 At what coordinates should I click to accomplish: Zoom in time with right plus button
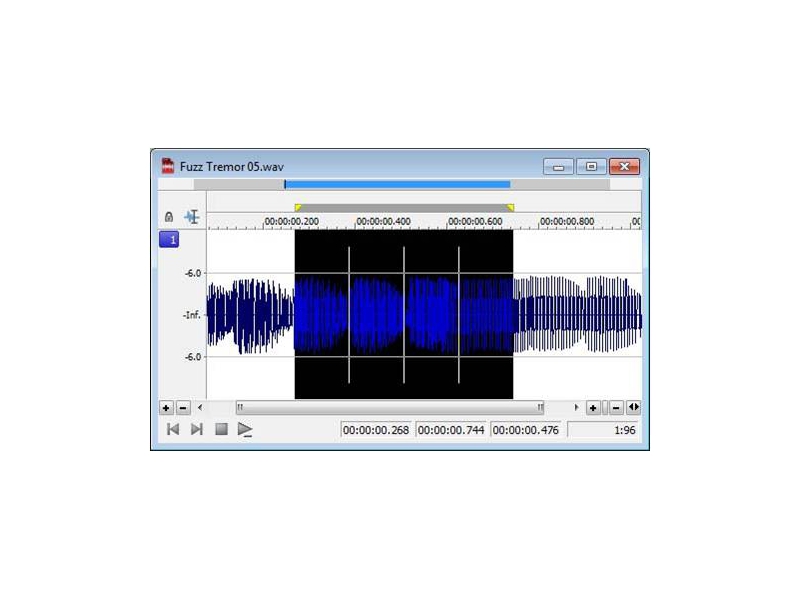pos(593,408)
